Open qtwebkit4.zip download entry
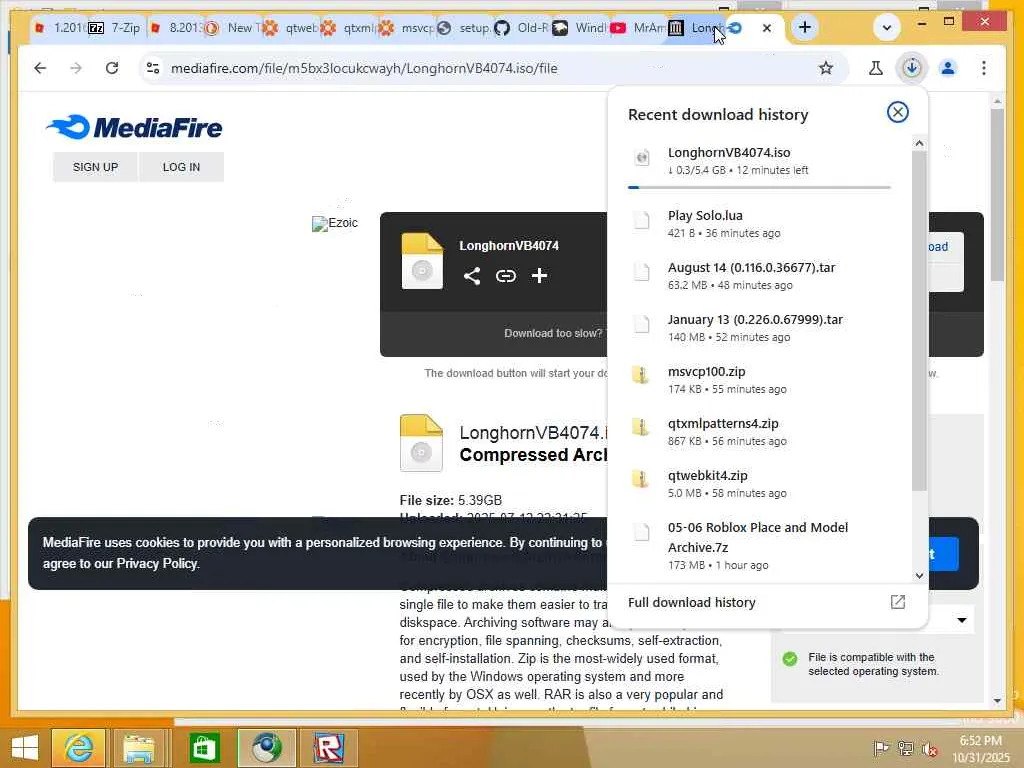This screenshot has height=768, width=1024. [759, 484]
